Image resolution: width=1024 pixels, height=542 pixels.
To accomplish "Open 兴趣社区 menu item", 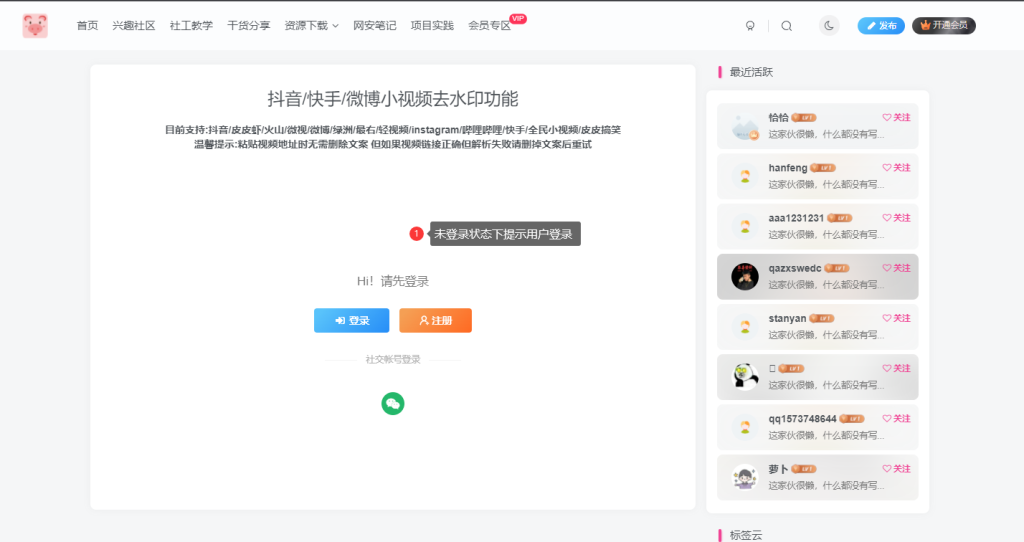I will click(134, 25).
